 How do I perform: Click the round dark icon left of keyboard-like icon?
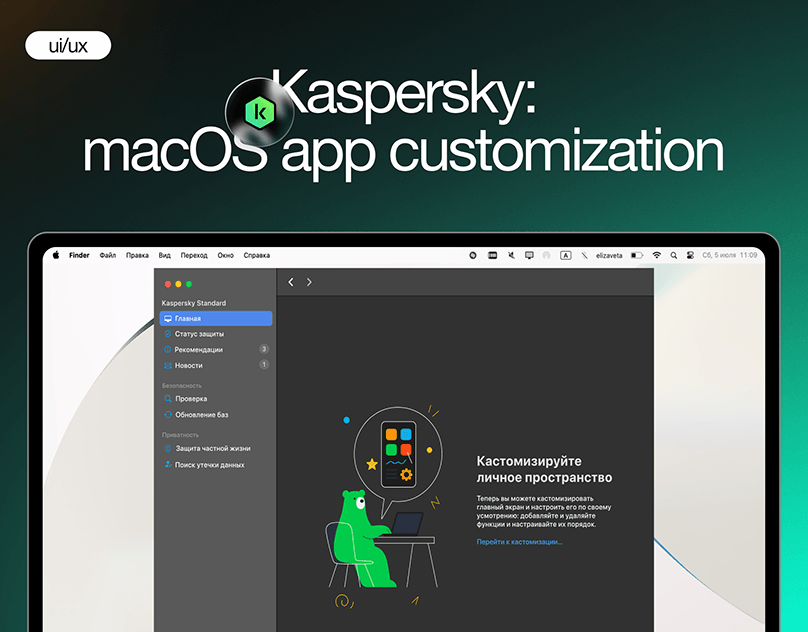(x=473, y=255)
